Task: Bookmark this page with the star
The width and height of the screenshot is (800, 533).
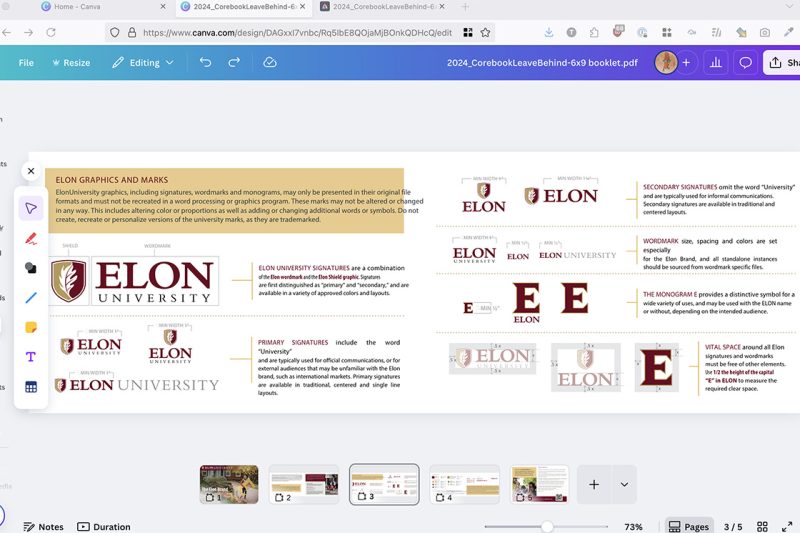Action: click(x=485, y=33)
